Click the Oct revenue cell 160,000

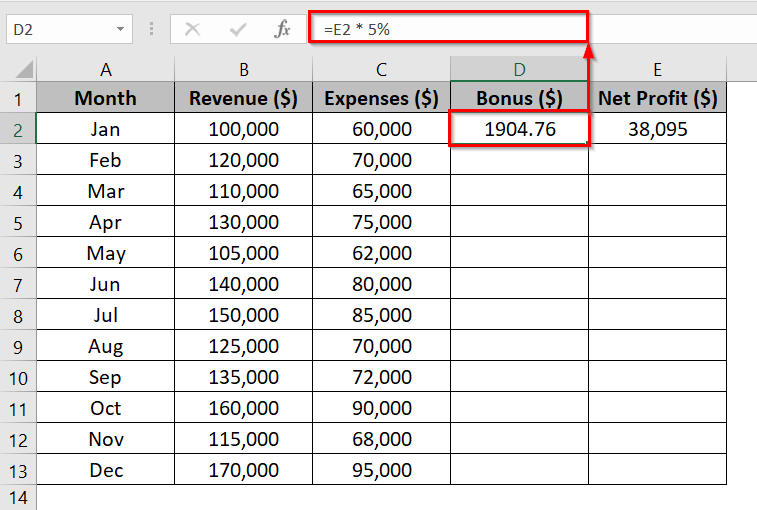pyautogui.click(x=243, y=408)
